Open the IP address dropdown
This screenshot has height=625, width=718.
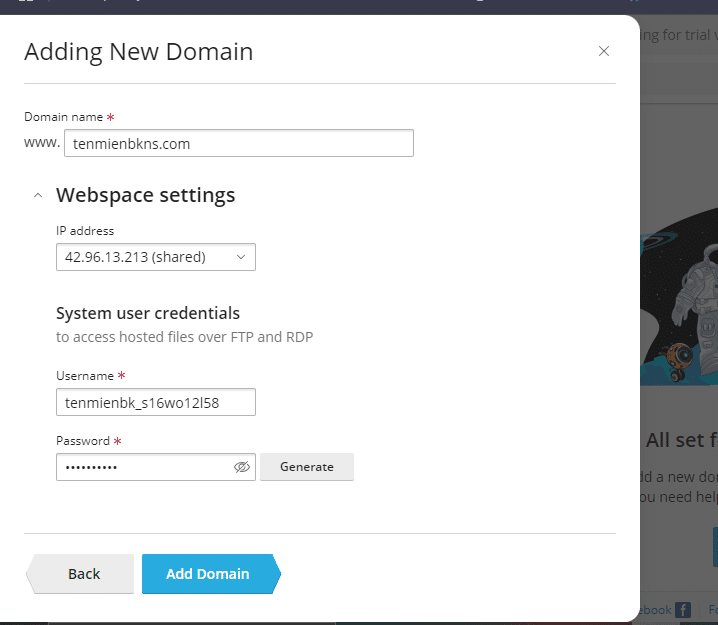[155, 257]
